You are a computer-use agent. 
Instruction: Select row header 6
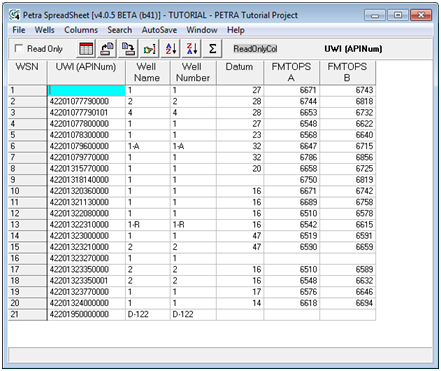(x=27, y=146)
